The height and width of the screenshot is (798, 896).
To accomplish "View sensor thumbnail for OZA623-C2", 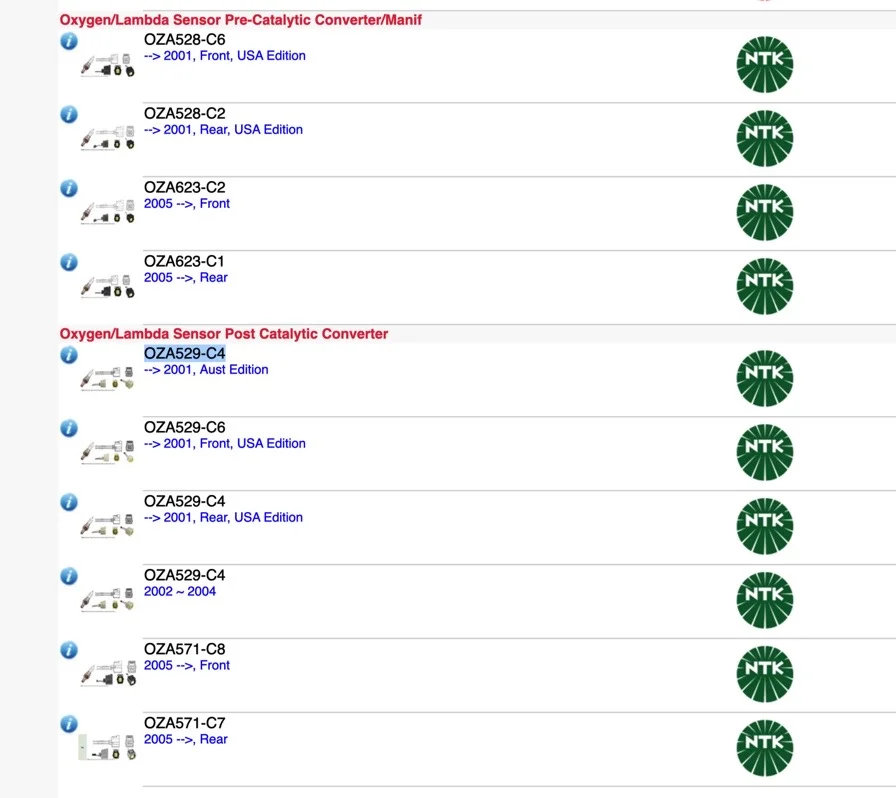I will [108, 212].
